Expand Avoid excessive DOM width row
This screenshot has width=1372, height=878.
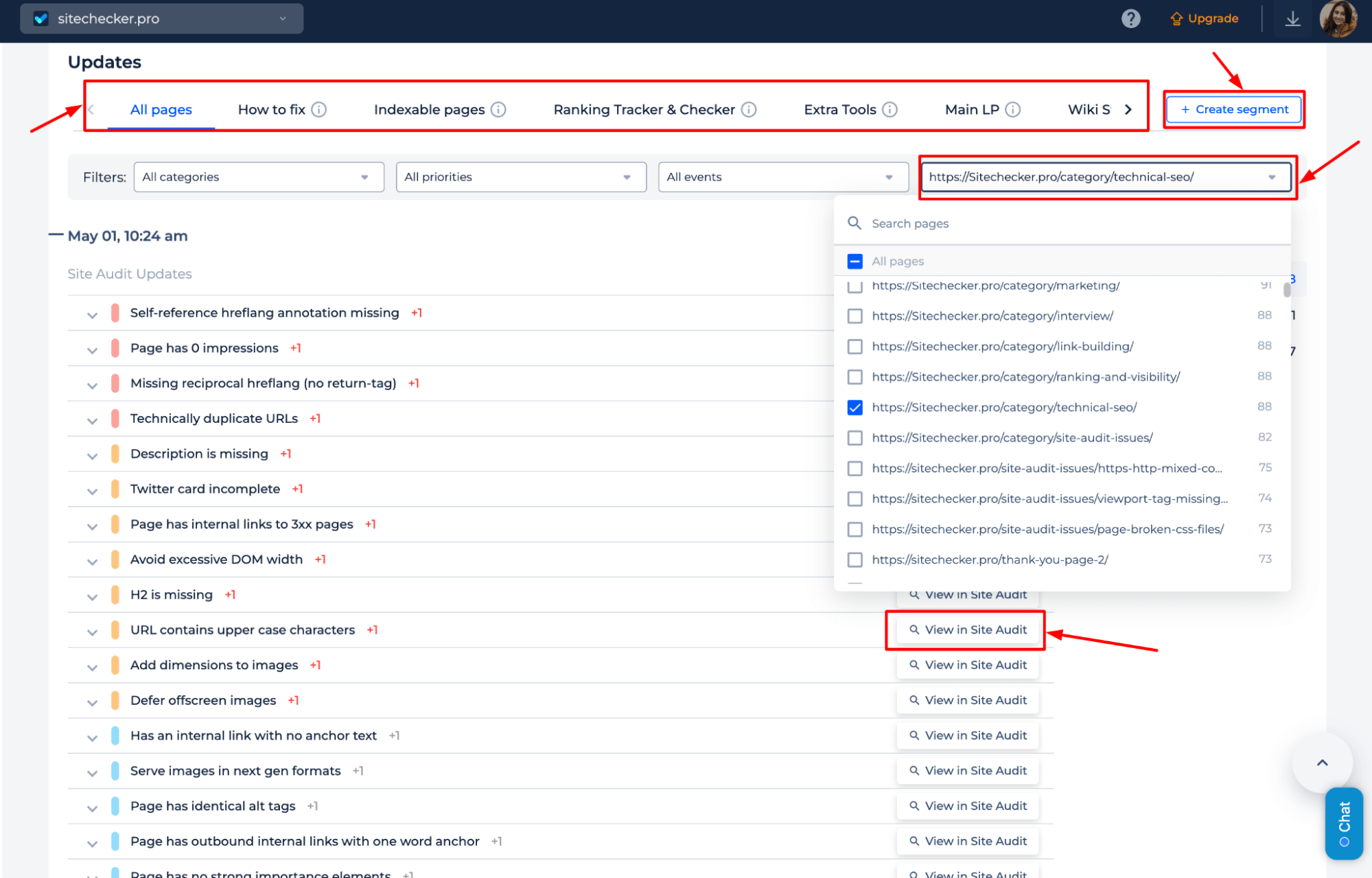[92, 562]
